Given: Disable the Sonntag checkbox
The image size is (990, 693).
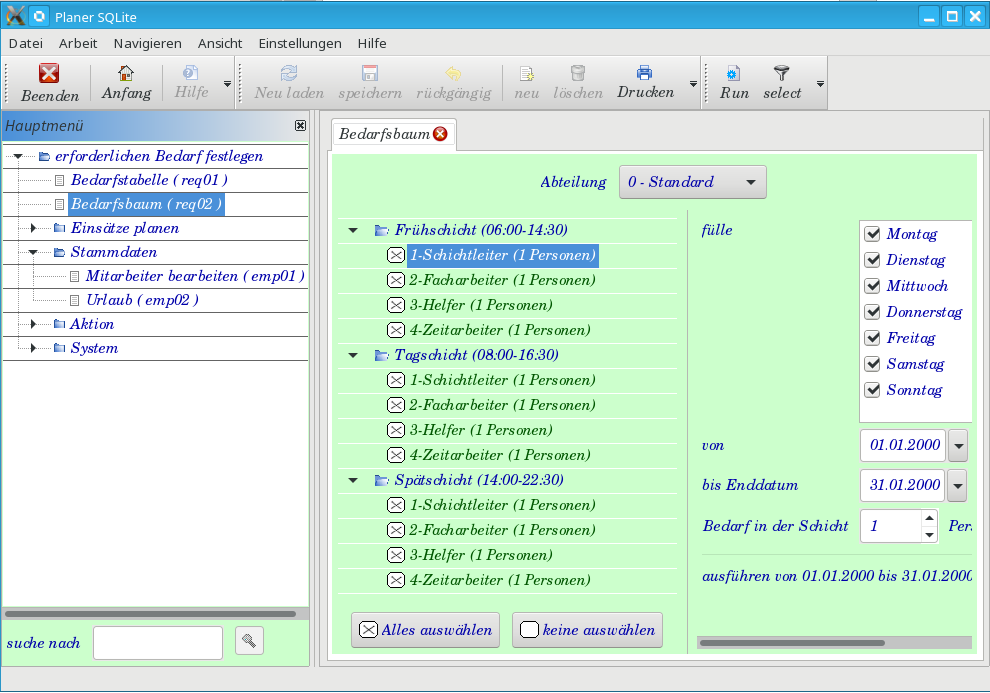Looking at the screenshot, I should [872, 390].
